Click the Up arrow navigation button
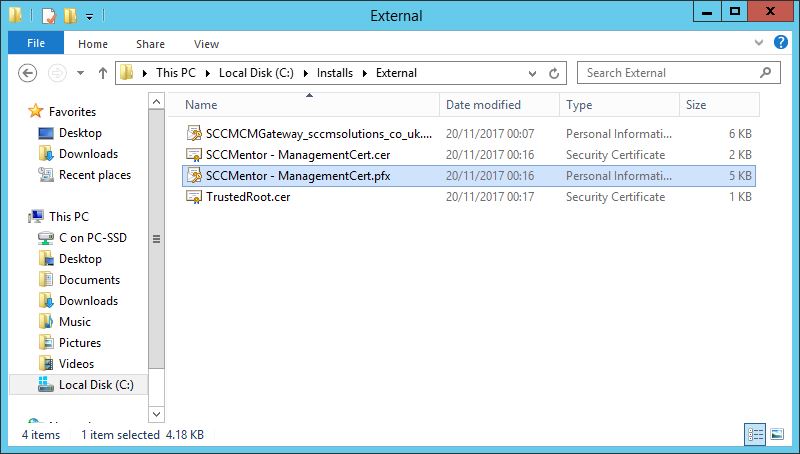This screenshot has width=800, height=454. 102,73
